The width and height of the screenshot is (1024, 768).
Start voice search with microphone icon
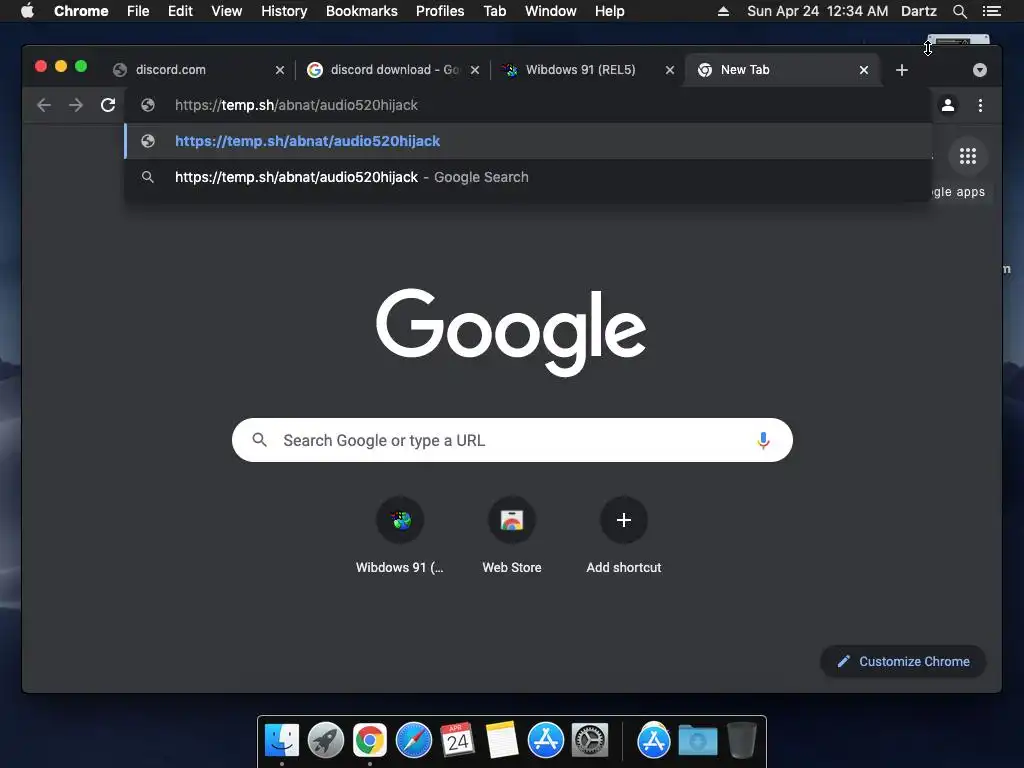[763, 440]
